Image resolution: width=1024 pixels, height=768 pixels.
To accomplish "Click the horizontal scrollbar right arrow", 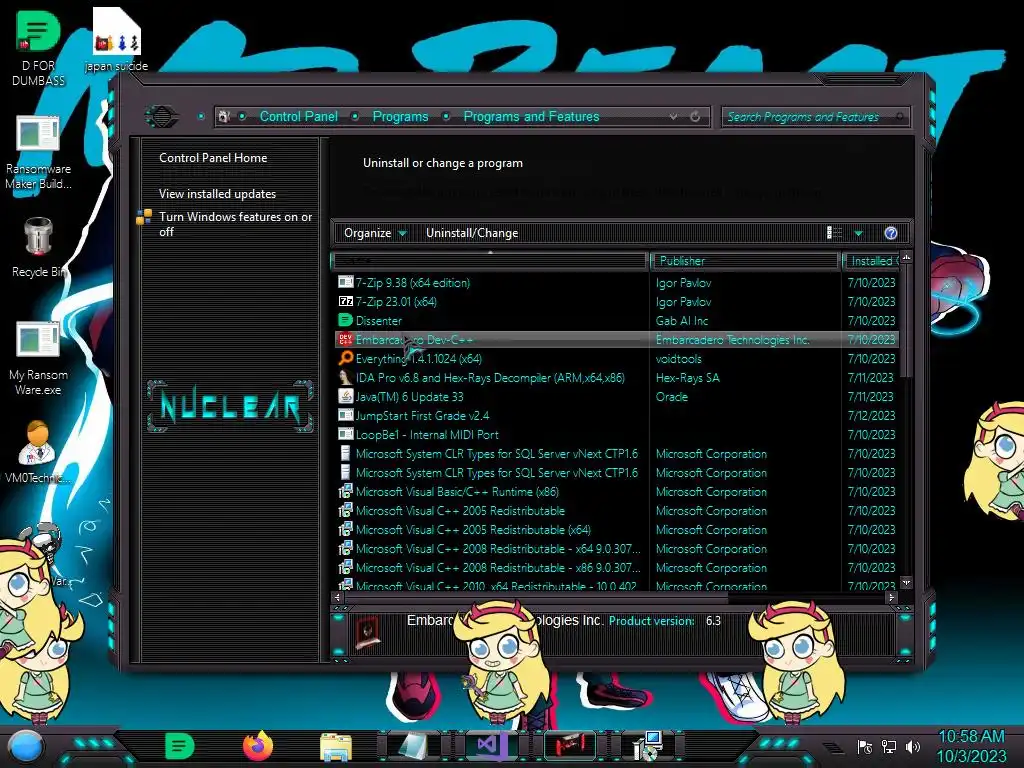I will 891,597.
